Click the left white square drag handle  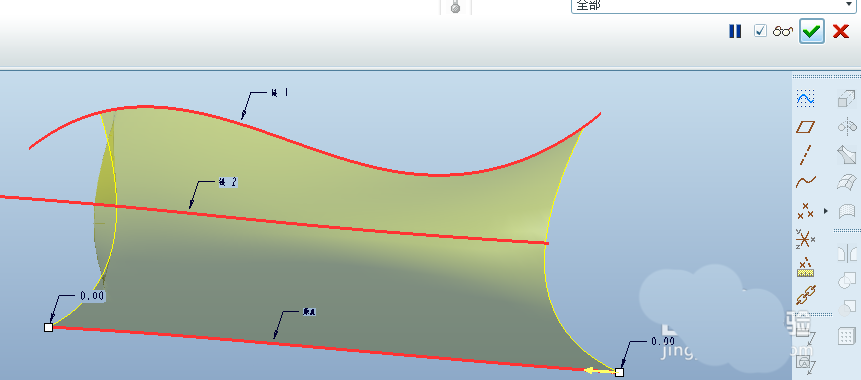click(48, 327)
